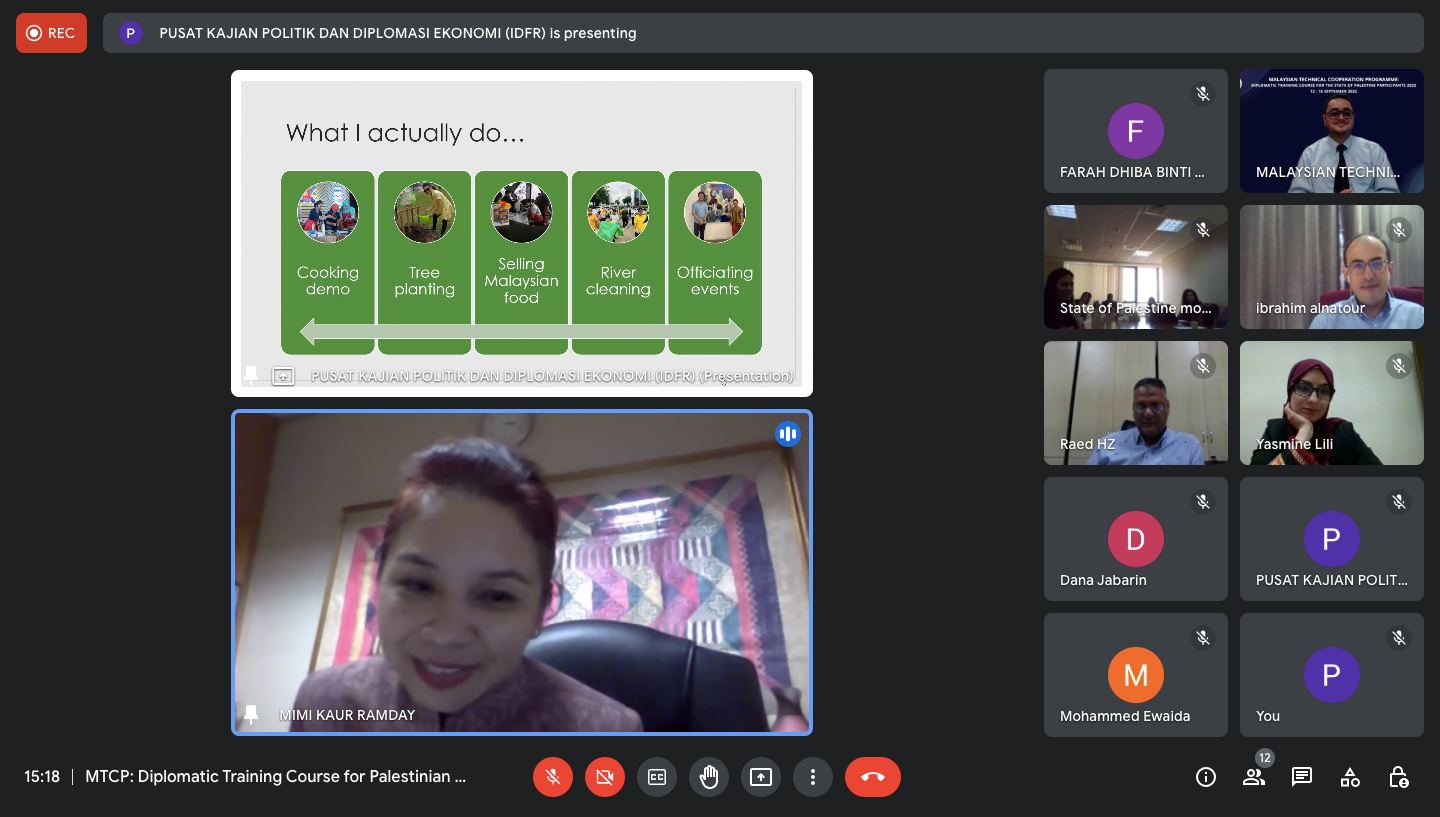Open the Activities panel
The width and height of the screenshot is (1440, 817).
coord(1350,777)
